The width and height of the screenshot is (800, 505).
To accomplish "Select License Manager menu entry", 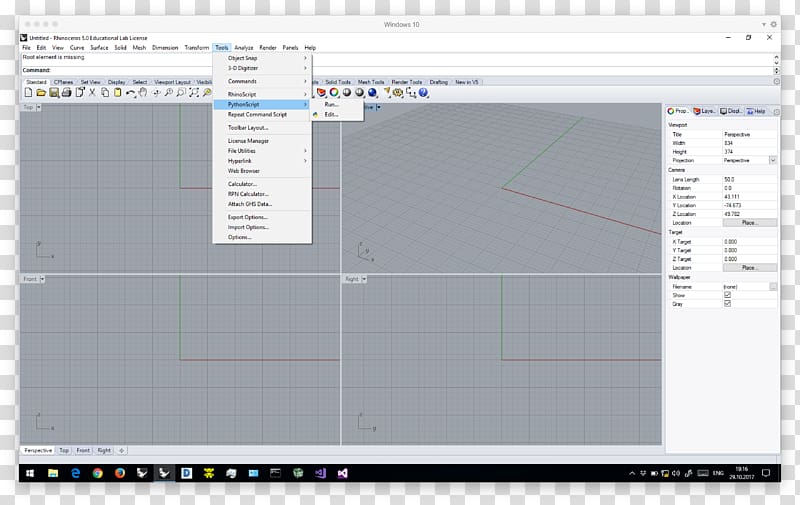I will [262, 141].
